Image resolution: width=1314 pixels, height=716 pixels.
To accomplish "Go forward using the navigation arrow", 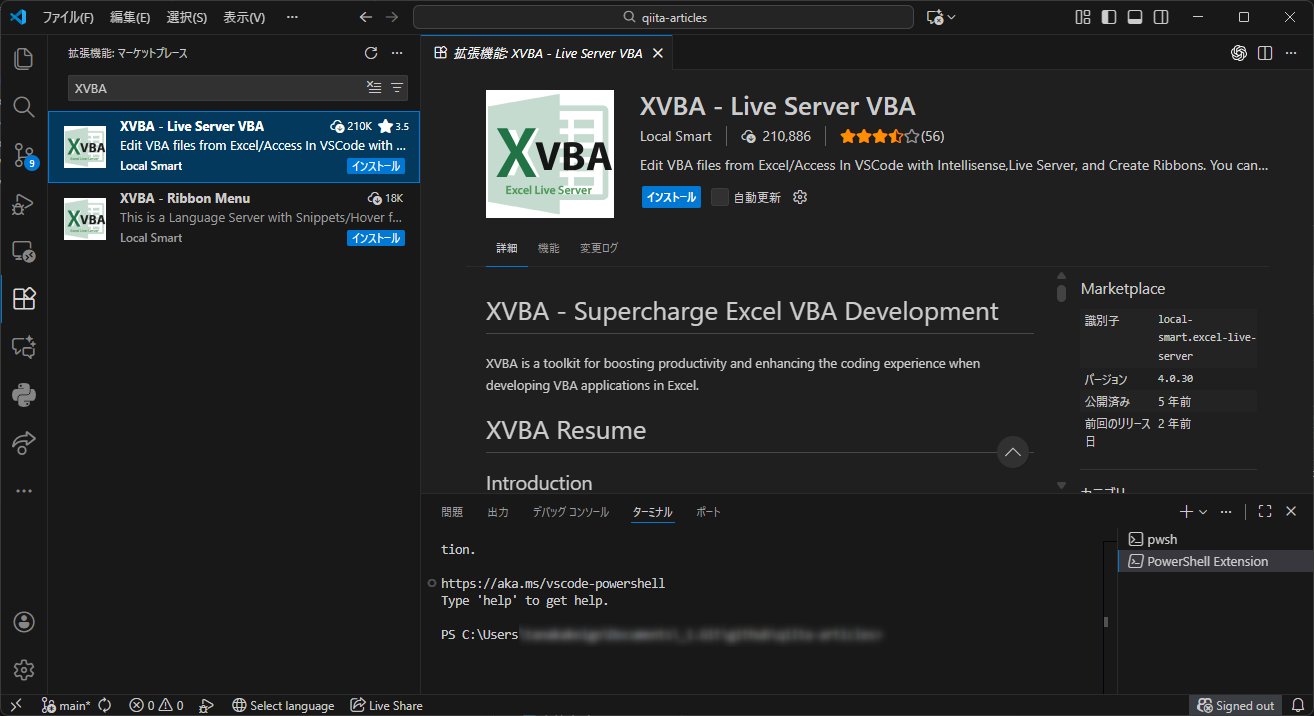I will [x=392, y=17].
